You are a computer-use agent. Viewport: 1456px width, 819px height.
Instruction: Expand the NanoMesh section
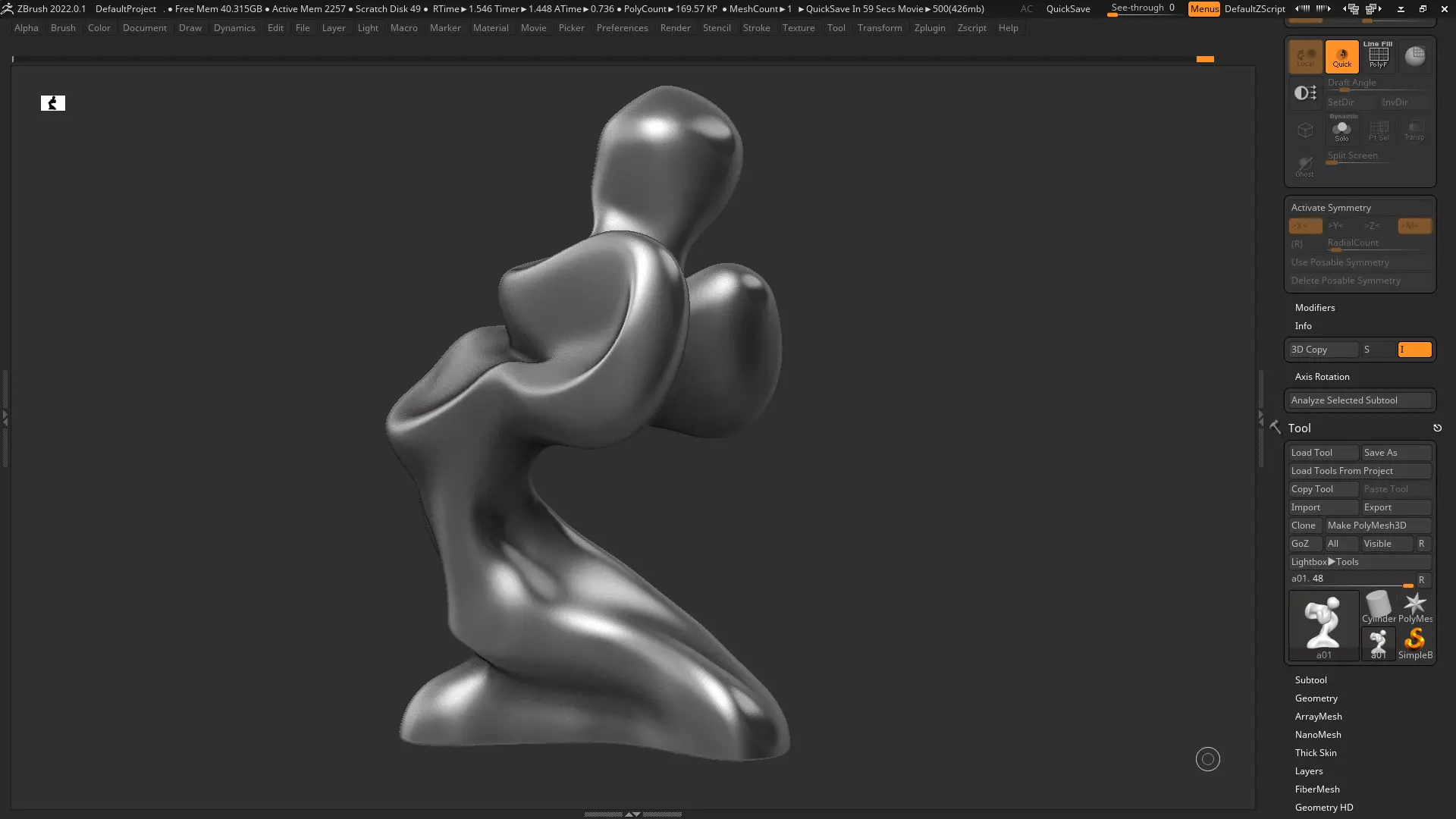pos(1318,735)
